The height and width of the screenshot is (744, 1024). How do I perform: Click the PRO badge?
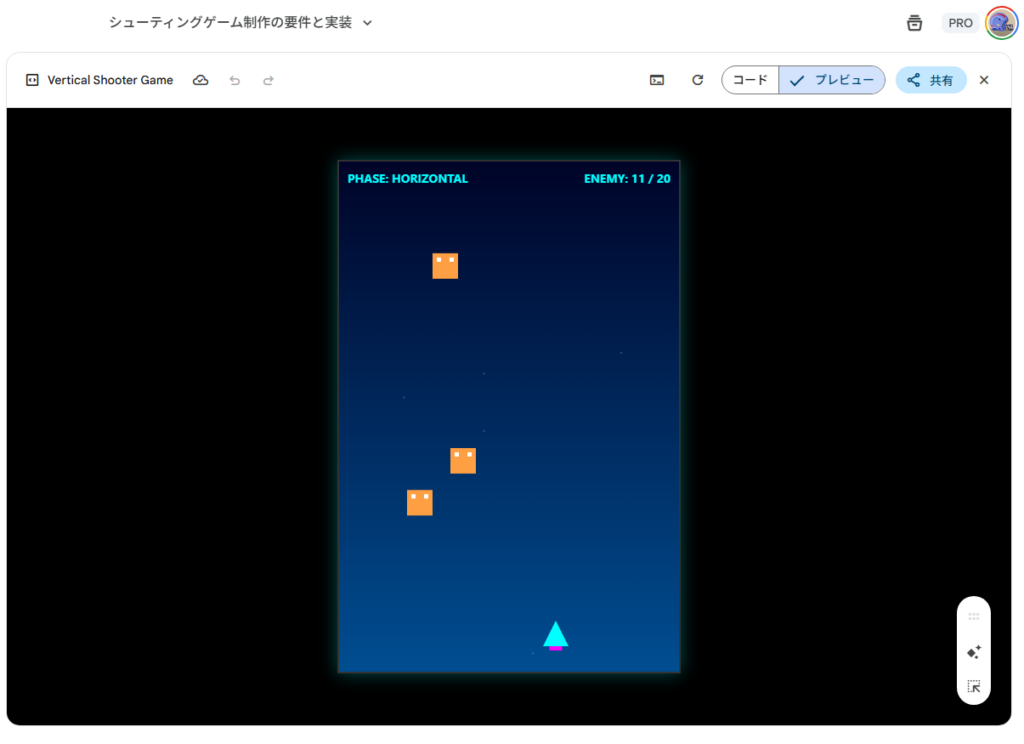tap(960, 23)
